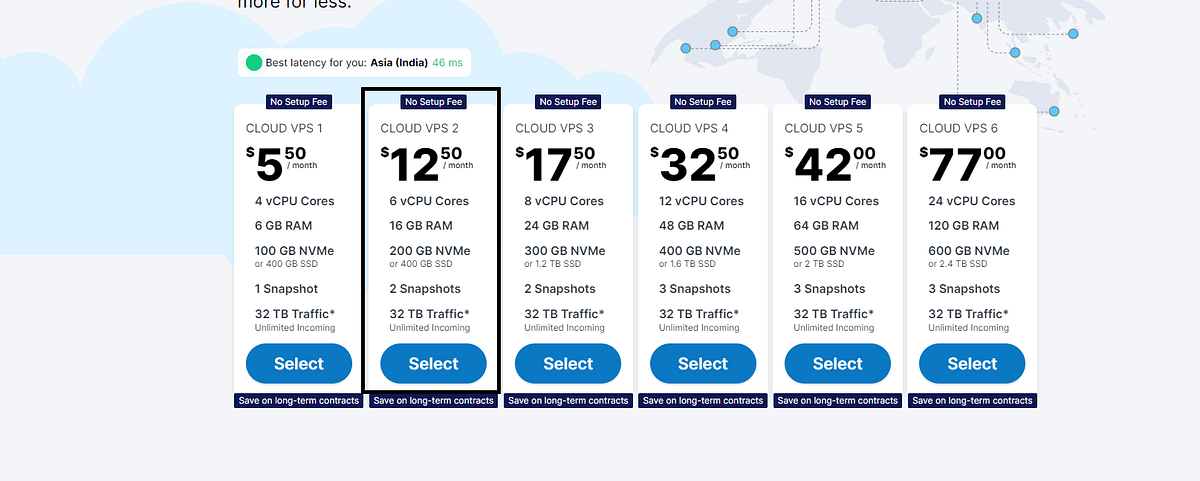The image size is (1200, 481).
Task: Click No Setup Fee tag on VPS 1
Action: click(299, 102)
